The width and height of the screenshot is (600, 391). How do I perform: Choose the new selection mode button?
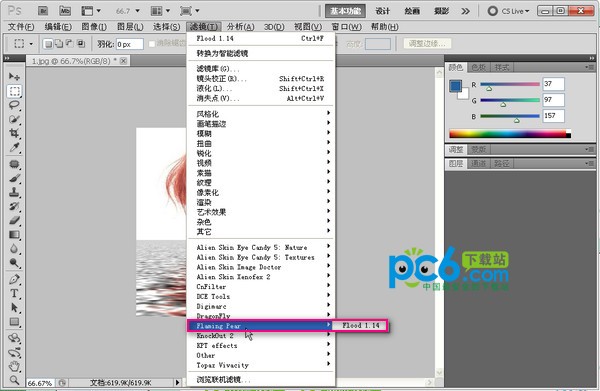pos(48,44)
